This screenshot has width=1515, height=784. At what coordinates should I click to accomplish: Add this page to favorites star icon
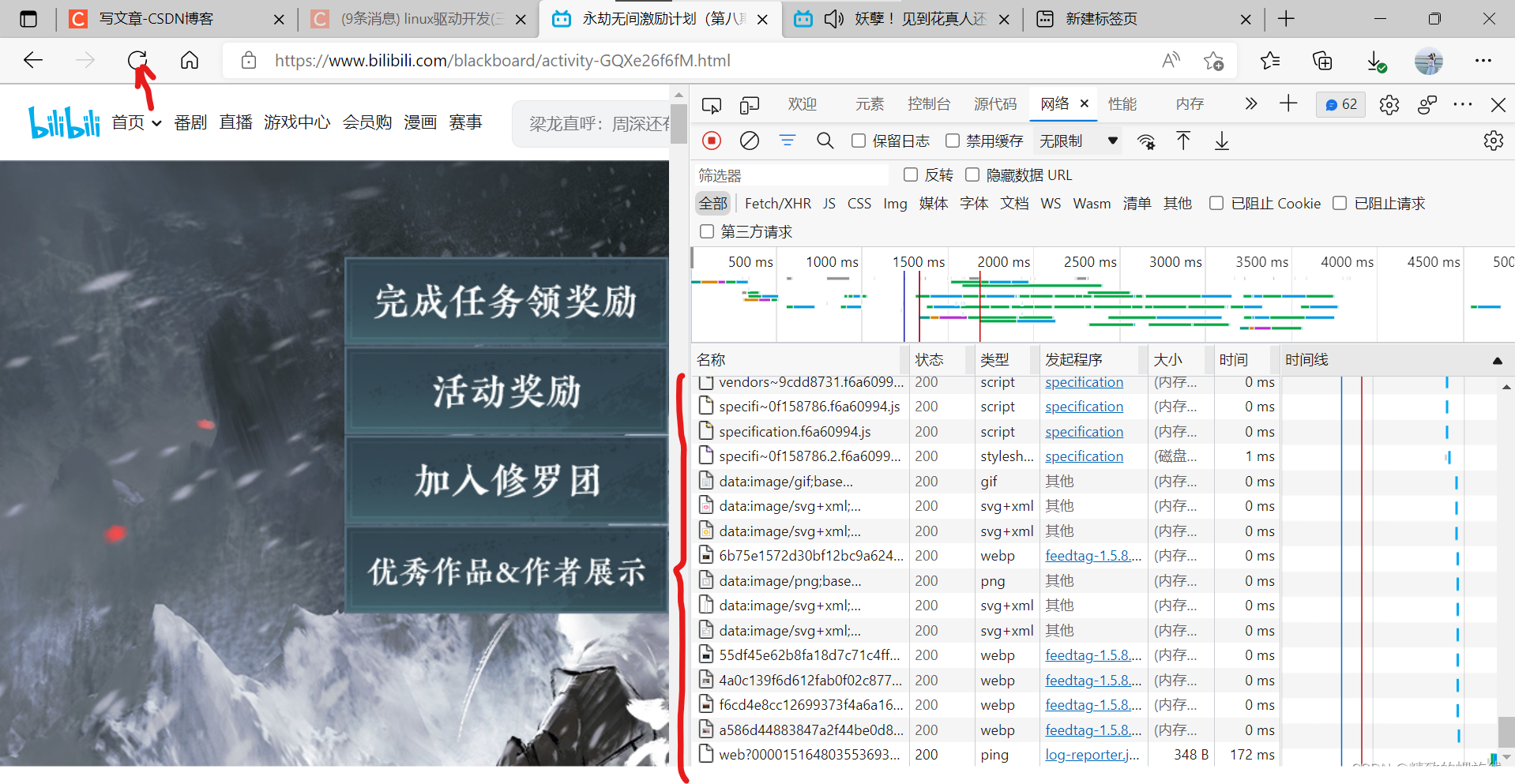(1213, 60)
